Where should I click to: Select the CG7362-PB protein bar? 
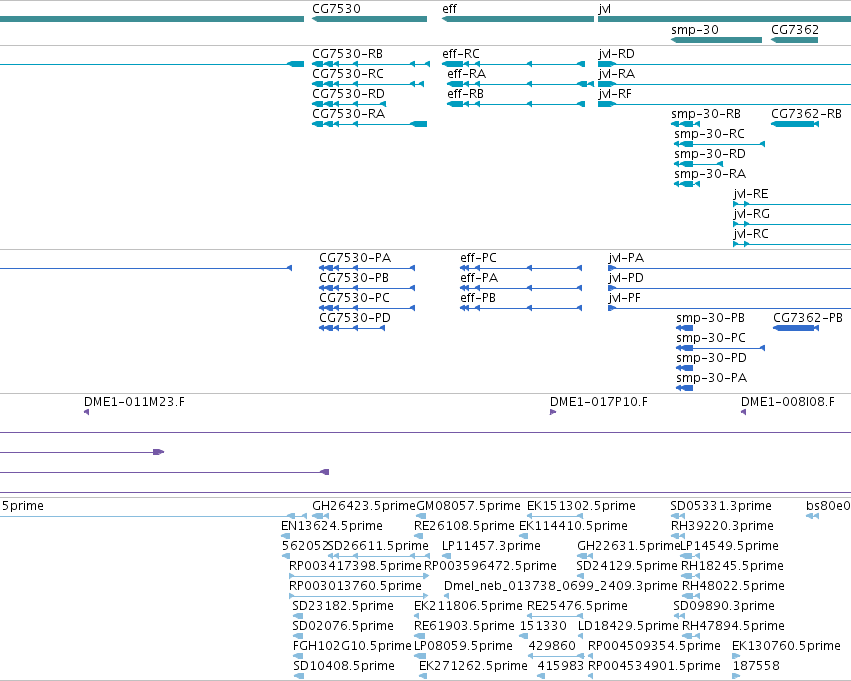click(796, 328)
